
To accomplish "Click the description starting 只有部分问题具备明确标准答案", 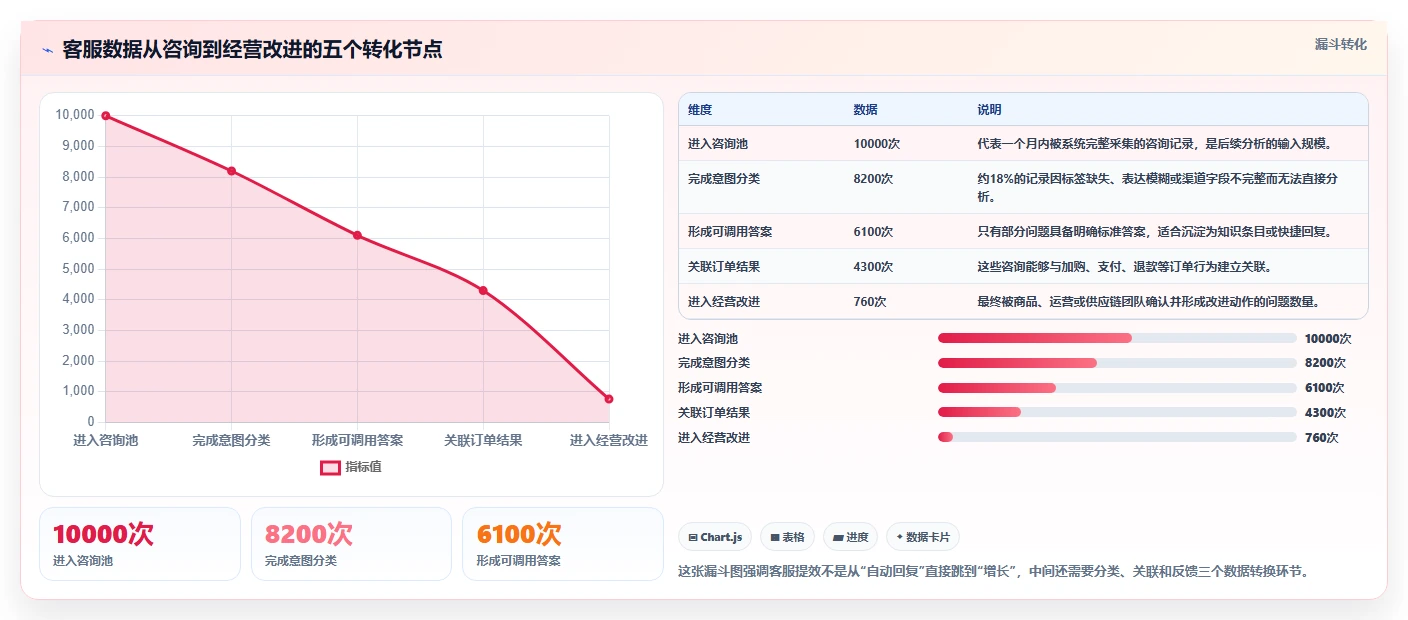I will pos(1155,232).
